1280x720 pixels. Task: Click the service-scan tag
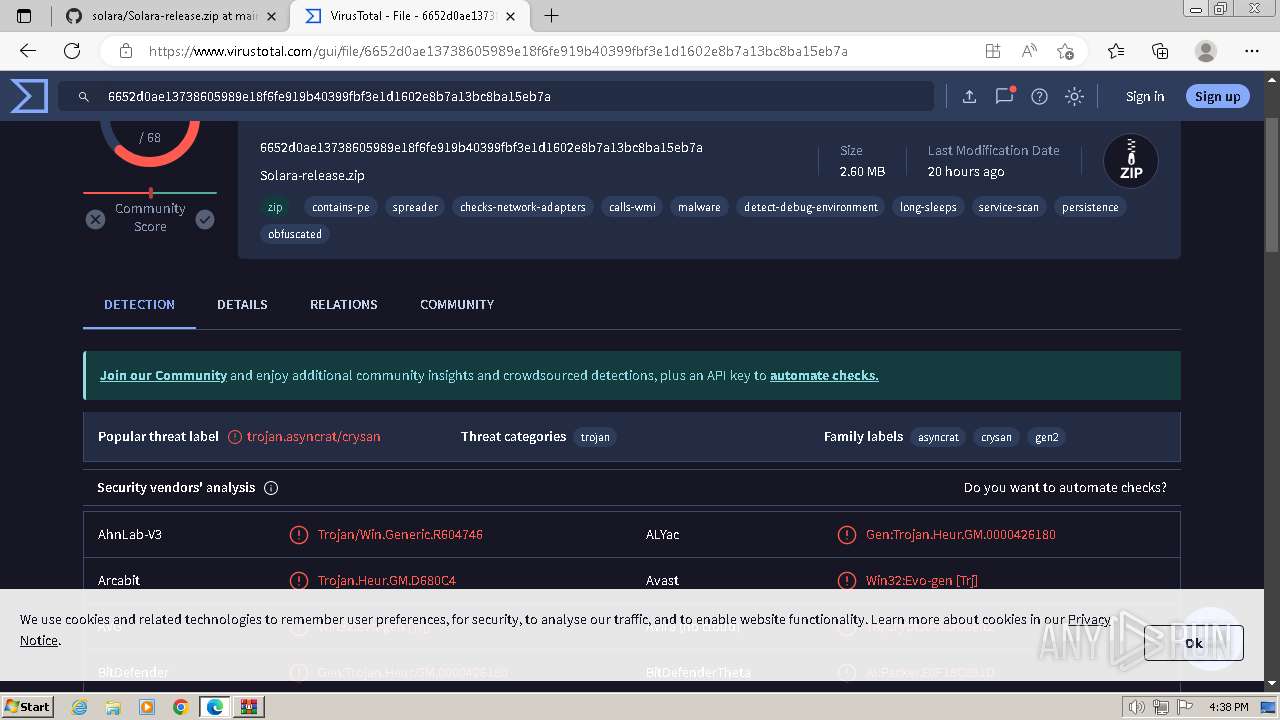coord(1009,207)
